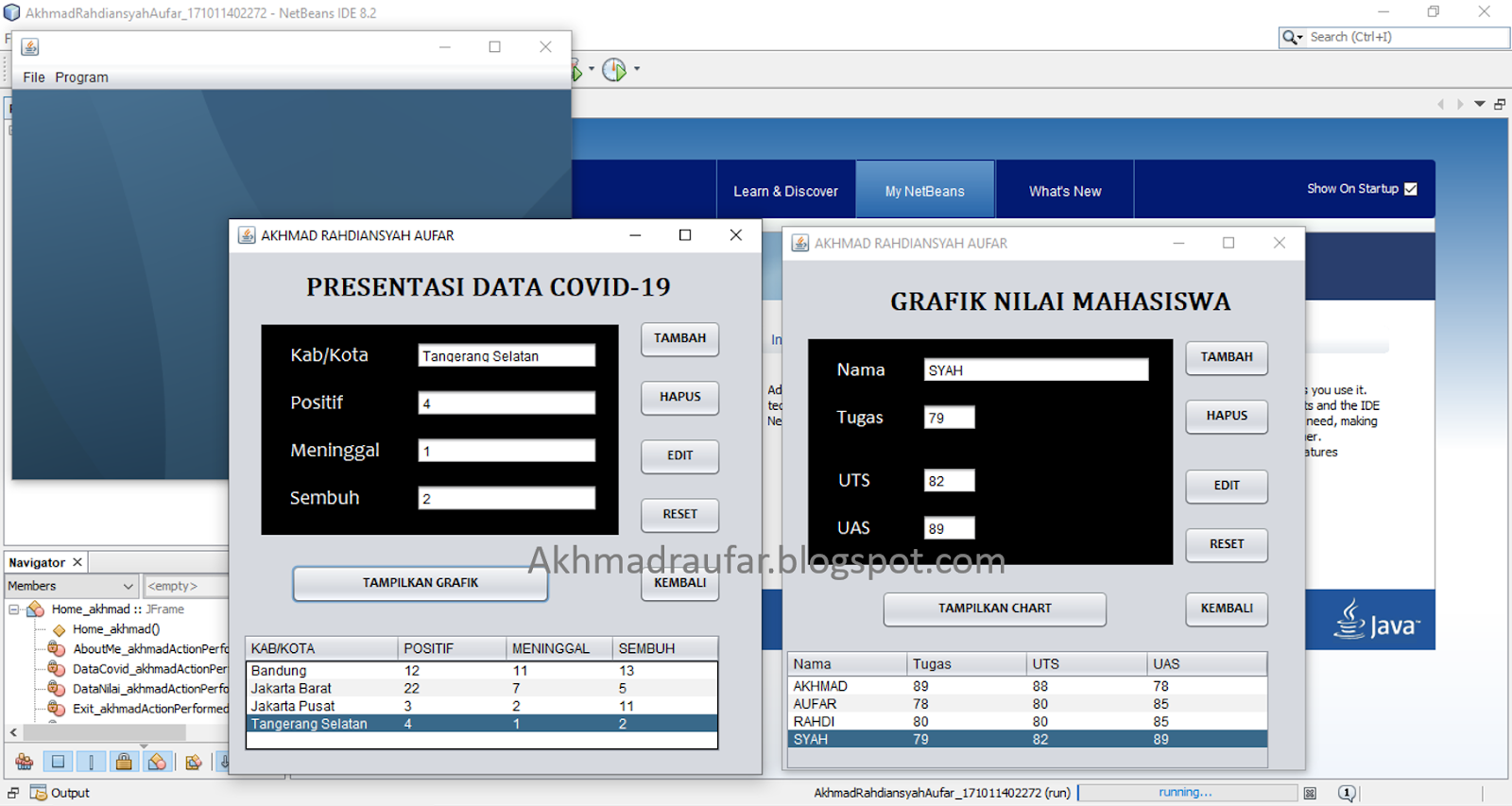
Task: Maximize the editor area with the restore icon
Action: pos(1500,104)
